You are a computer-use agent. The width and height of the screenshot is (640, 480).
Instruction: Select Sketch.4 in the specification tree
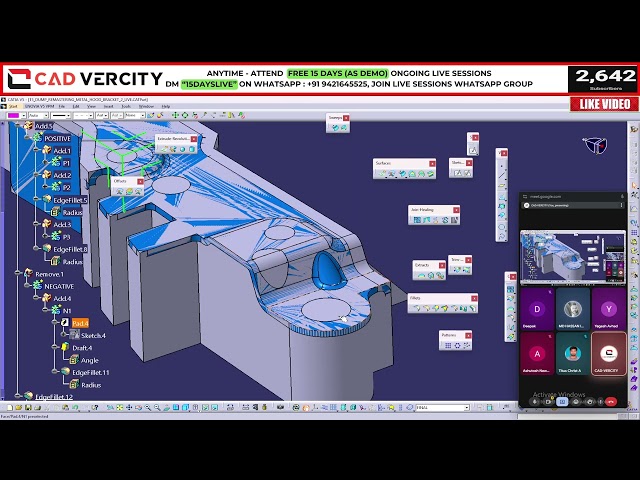click(x=93, y=336)
